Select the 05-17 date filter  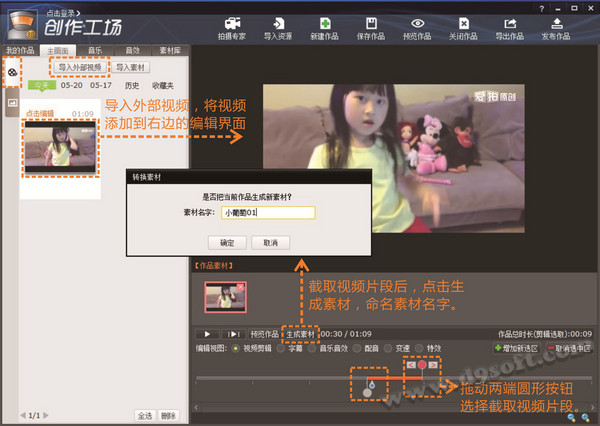point(101,85)
